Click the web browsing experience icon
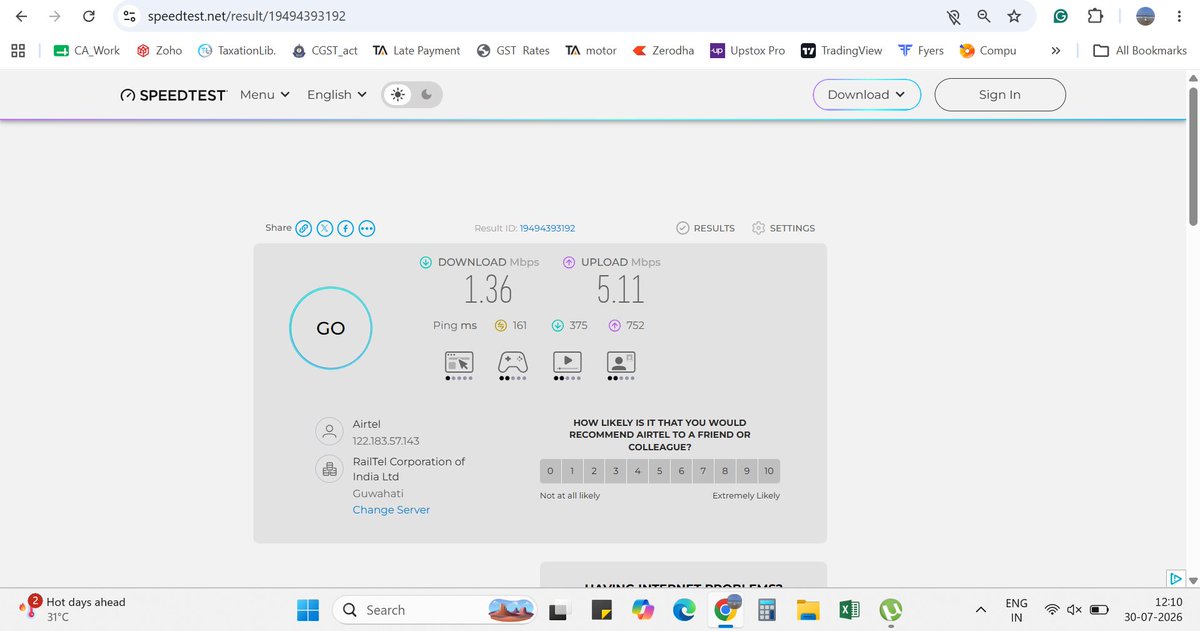The image size is (1200, 631). (x=459, y=362)
